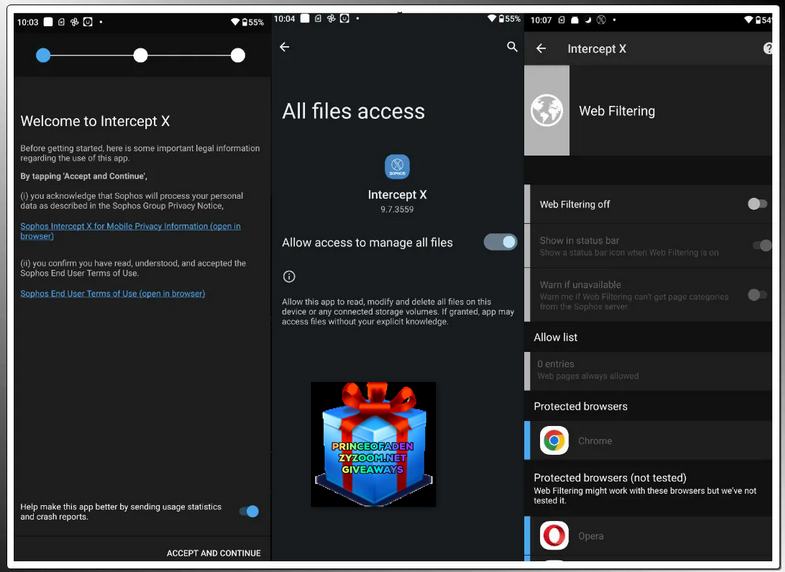785x572 pixels.
Task: Tap Protected browsers section header
Action: [580, 406]
